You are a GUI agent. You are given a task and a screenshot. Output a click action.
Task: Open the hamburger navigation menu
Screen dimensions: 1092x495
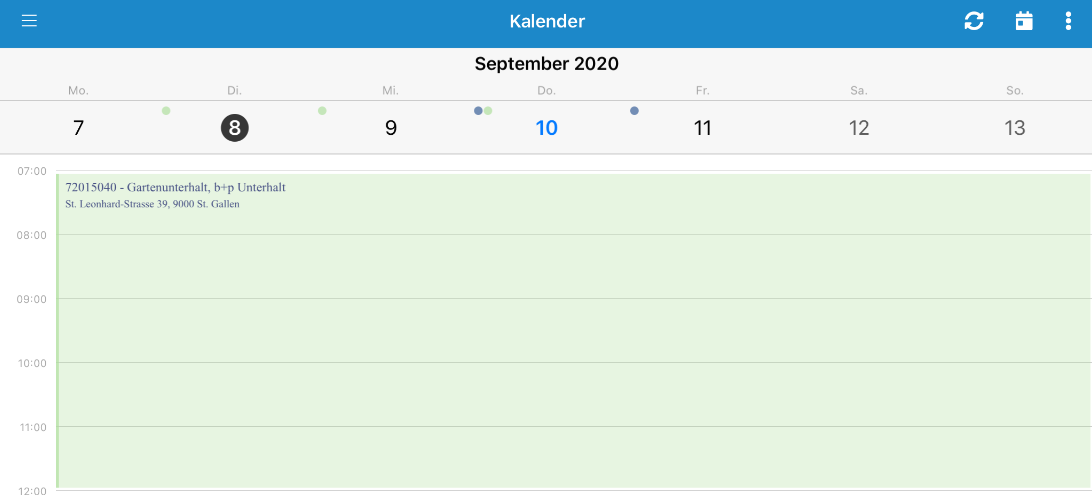pyautogui.click(x=29, y=21)
